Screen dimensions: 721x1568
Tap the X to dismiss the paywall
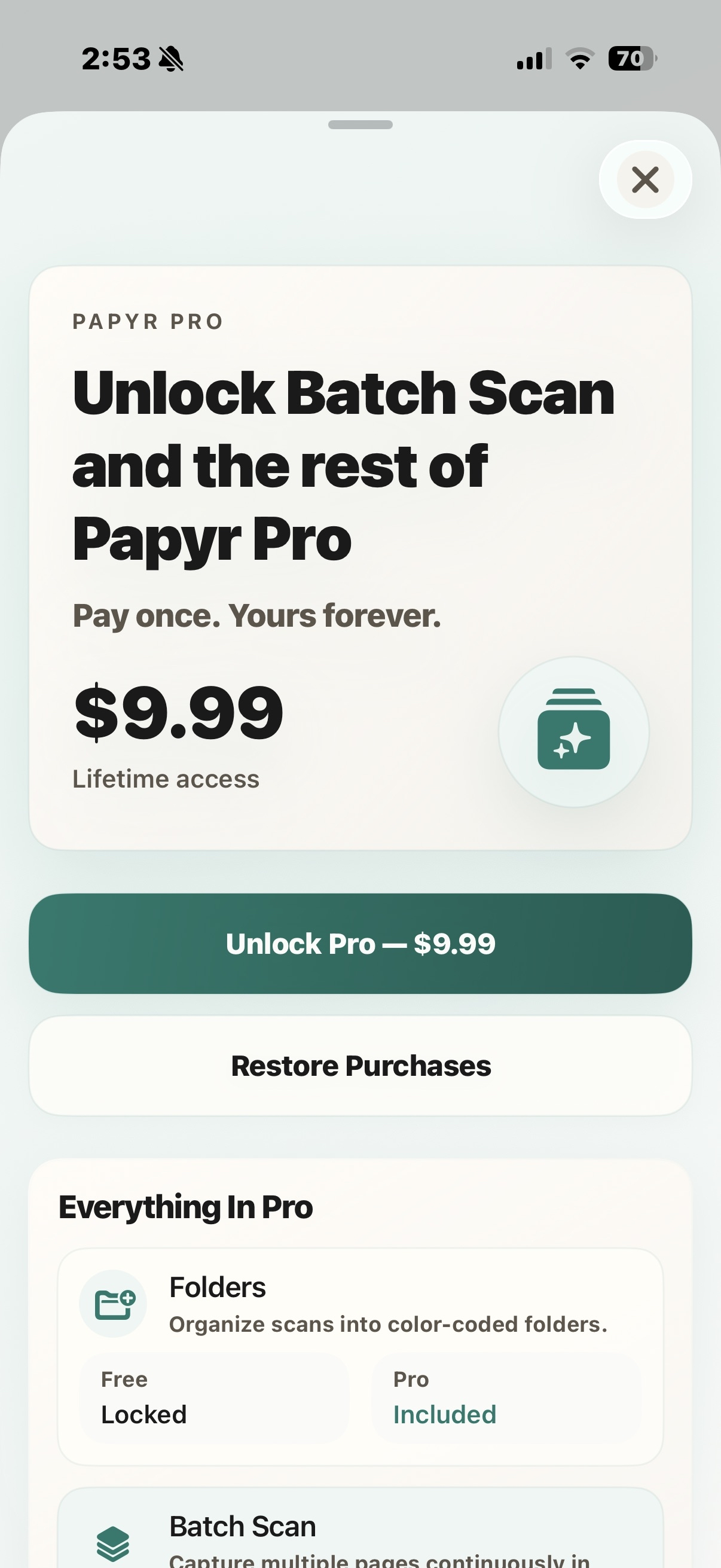pos(644,179)
